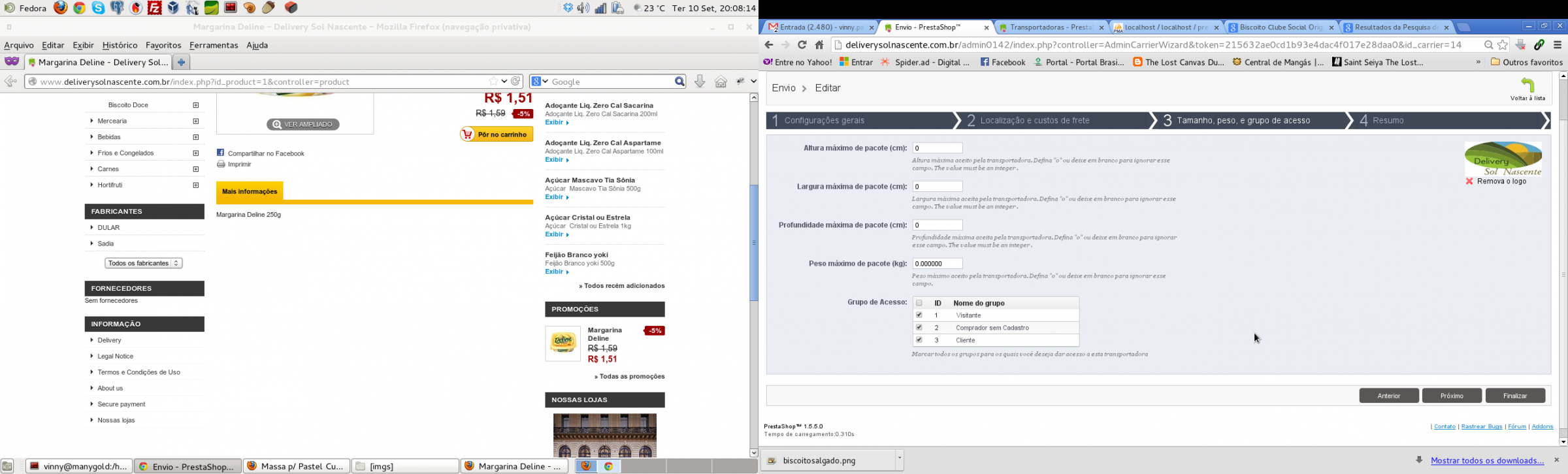Focus the Altura máximo de pacote field
The width and height of the screenshot is (1568, 474).
(x=938, y=148)
